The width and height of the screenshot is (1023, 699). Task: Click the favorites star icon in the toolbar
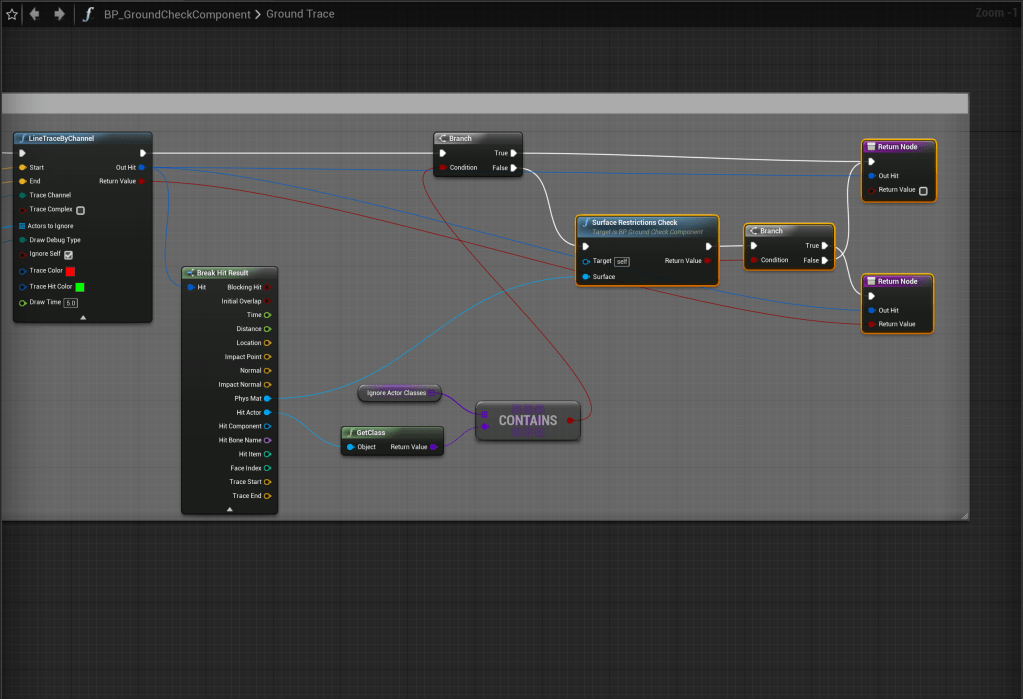pos(12,14)
